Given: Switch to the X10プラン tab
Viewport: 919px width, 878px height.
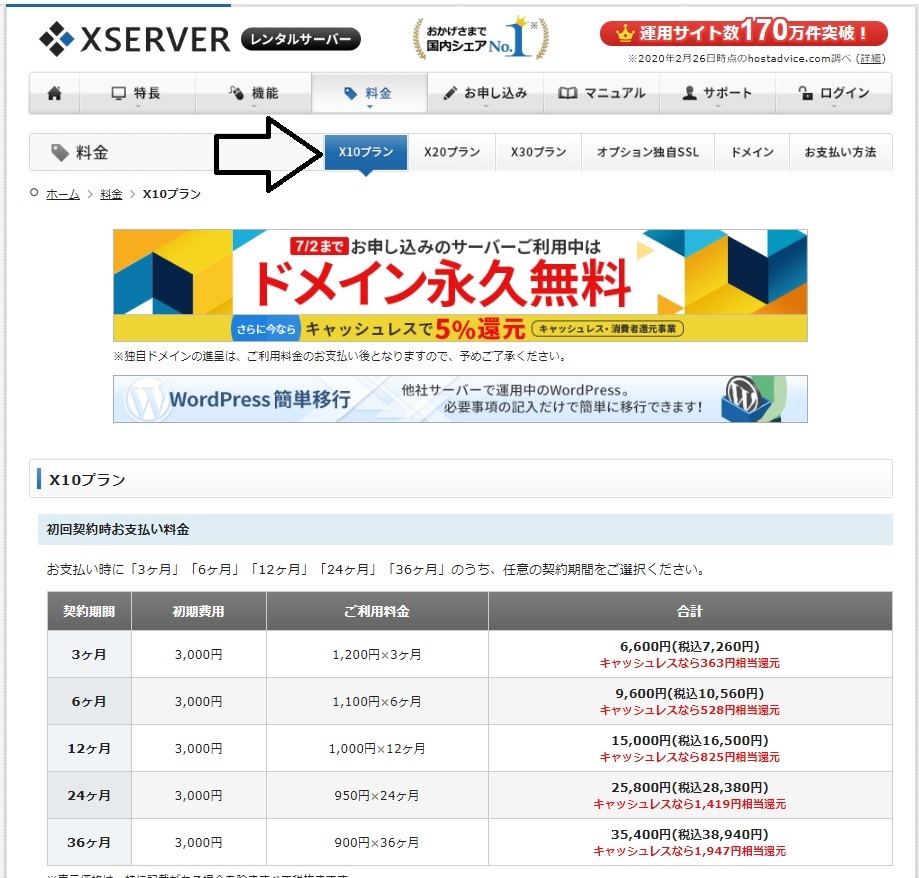Looking at the screenshot, I should (x=366, y=152).
